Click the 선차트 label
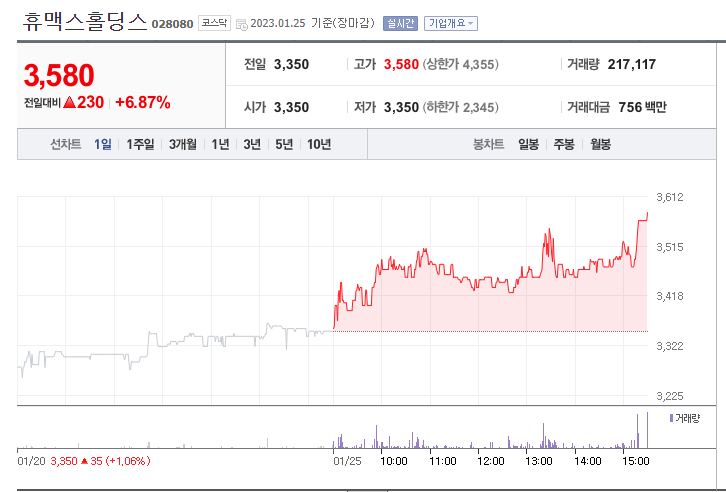726x492 pixels. pyautogui.click(x=65, y=144)
